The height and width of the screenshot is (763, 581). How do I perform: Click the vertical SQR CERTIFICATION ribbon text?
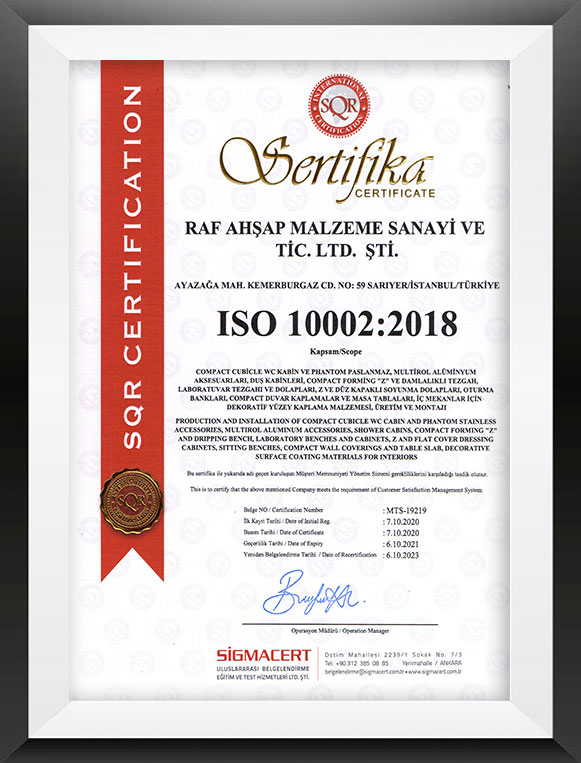click(x=132, y=267)
